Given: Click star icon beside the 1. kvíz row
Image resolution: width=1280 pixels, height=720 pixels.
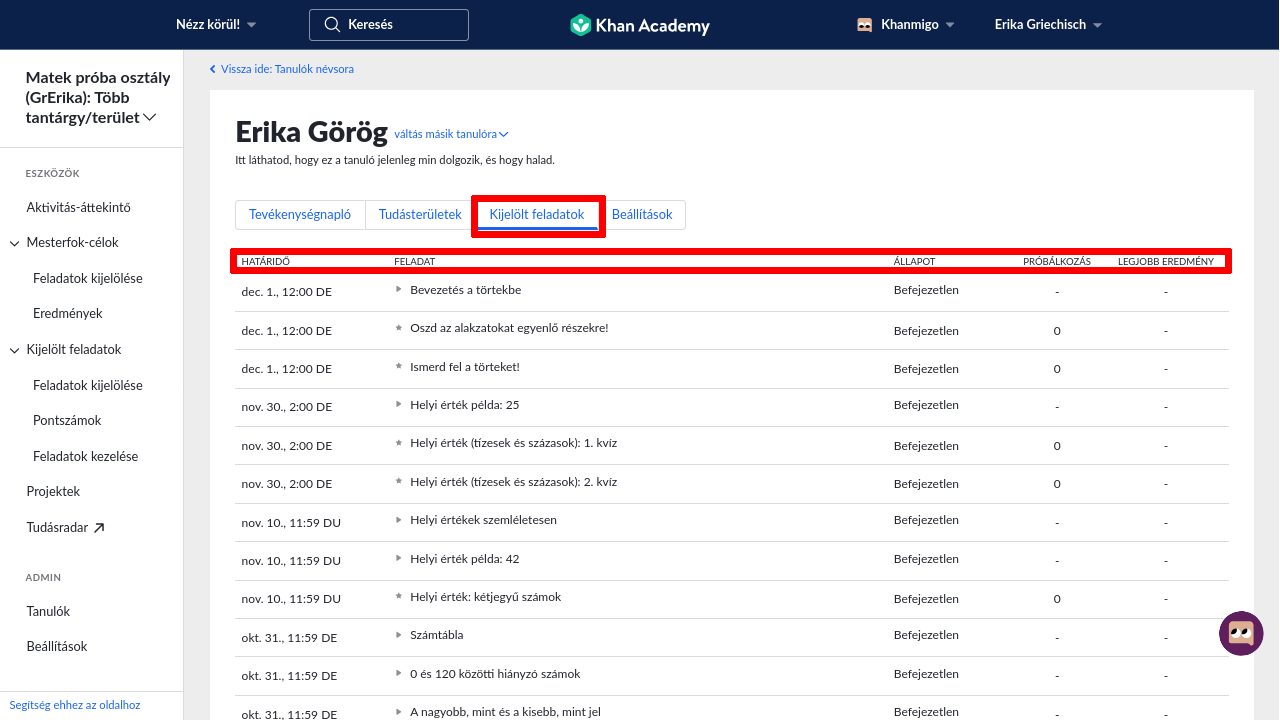Looking at the screenshot, I should coord(399,443).
